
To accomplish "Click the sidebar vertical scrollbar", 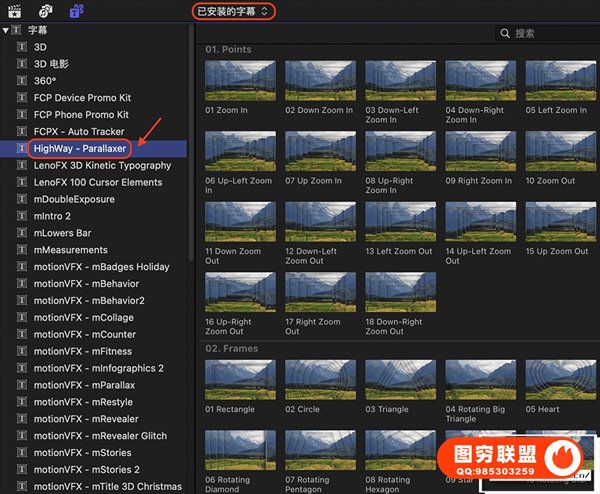I will click(191, 150).
